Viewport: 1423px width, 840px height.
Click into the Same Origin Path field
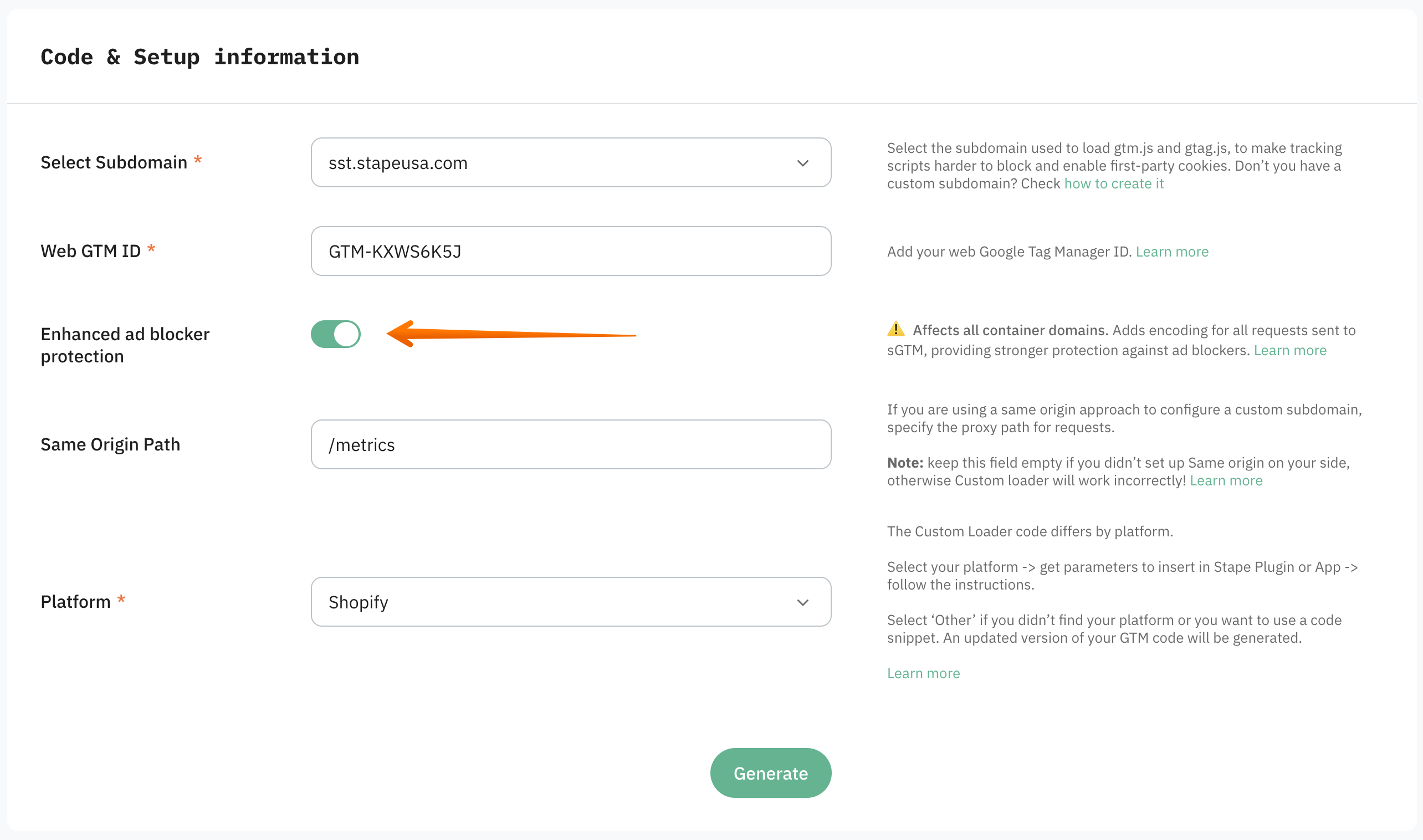tap(571, 444)
